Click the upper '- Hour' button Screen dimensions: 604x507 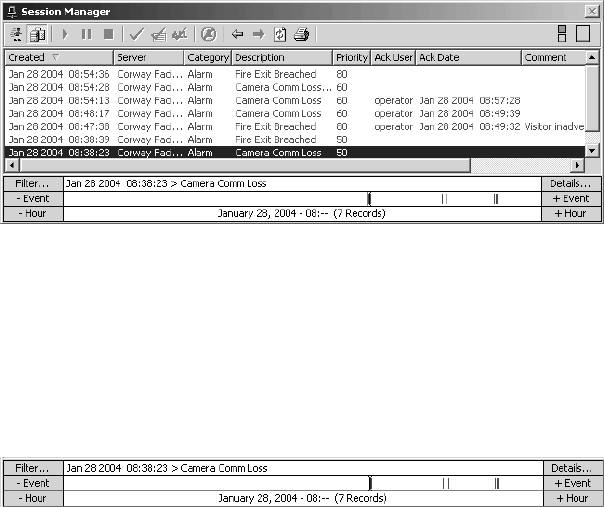pos(33,214)
